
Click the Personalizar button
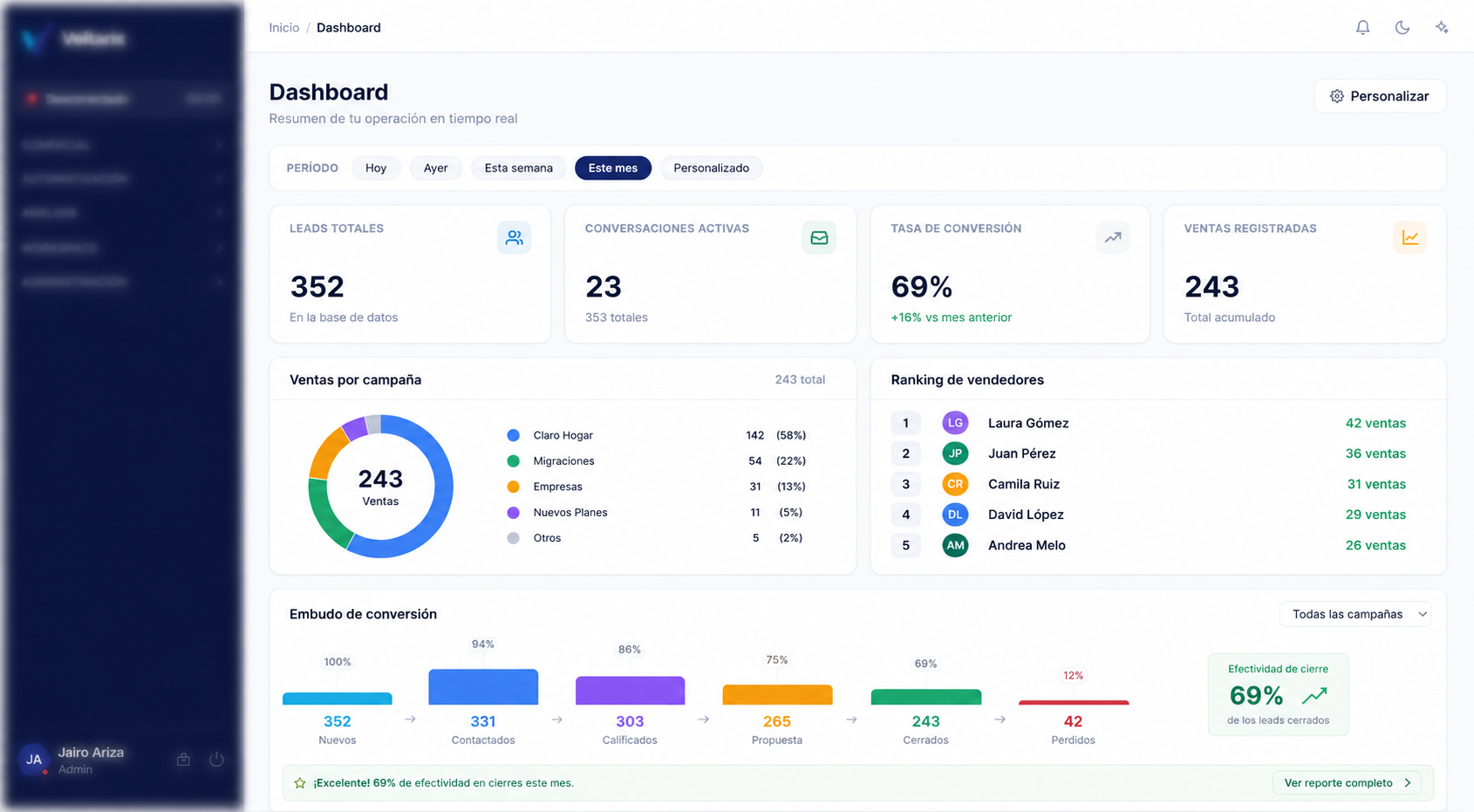(x=1380, y=96)
